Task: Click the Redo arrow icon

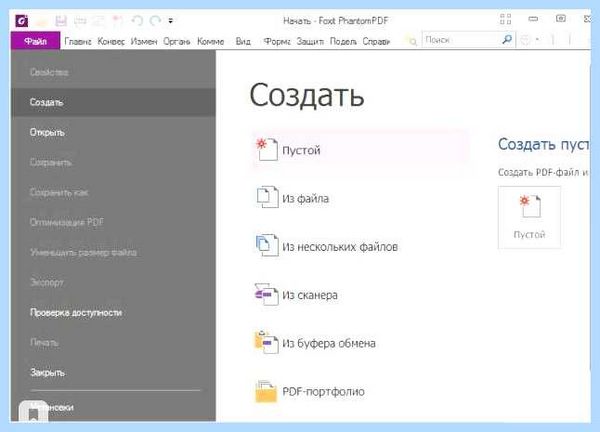Action: tap(155, 21)
